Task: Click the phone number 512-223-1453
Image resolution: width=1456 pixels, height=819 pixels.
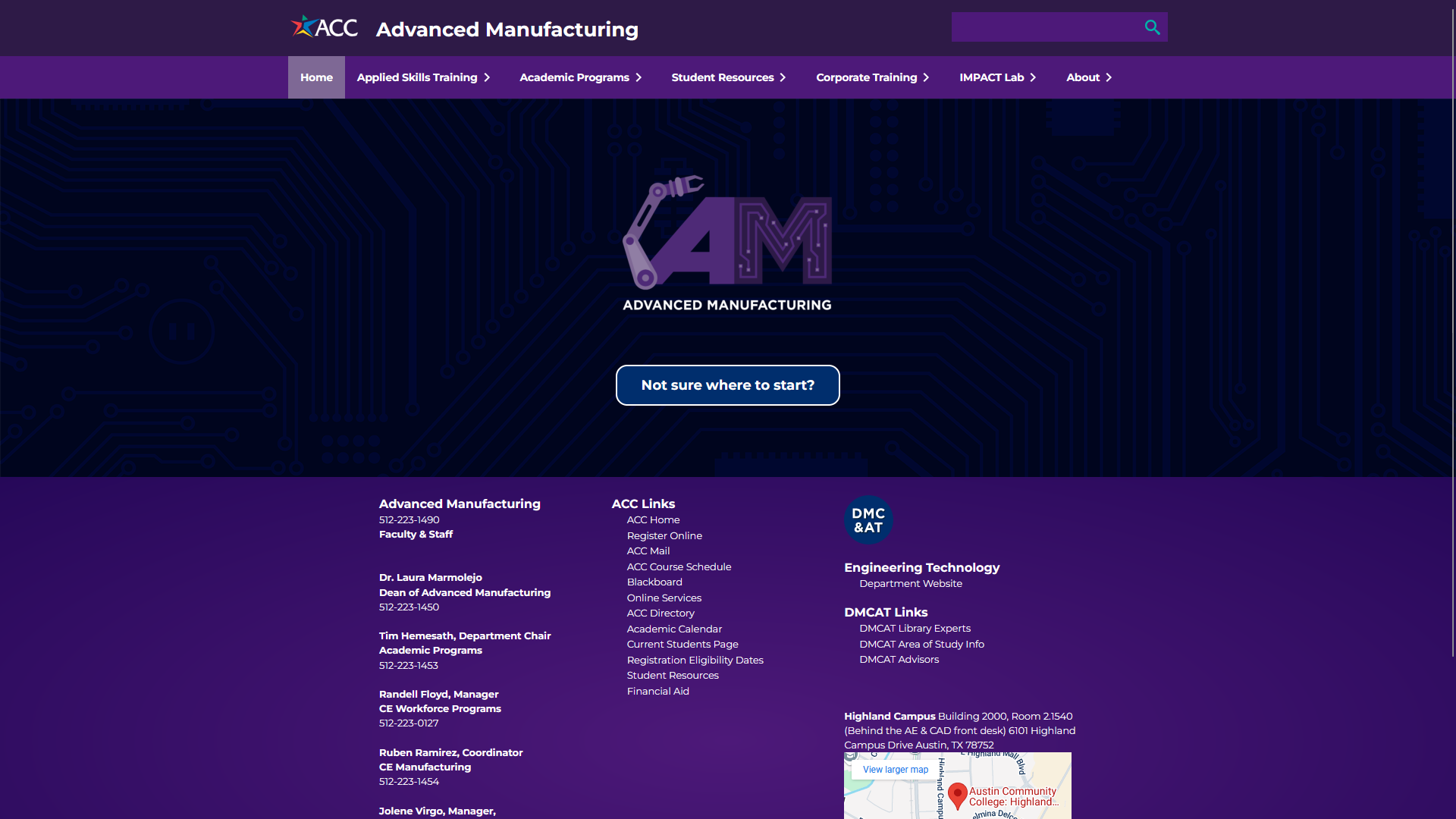Action: 409,666
